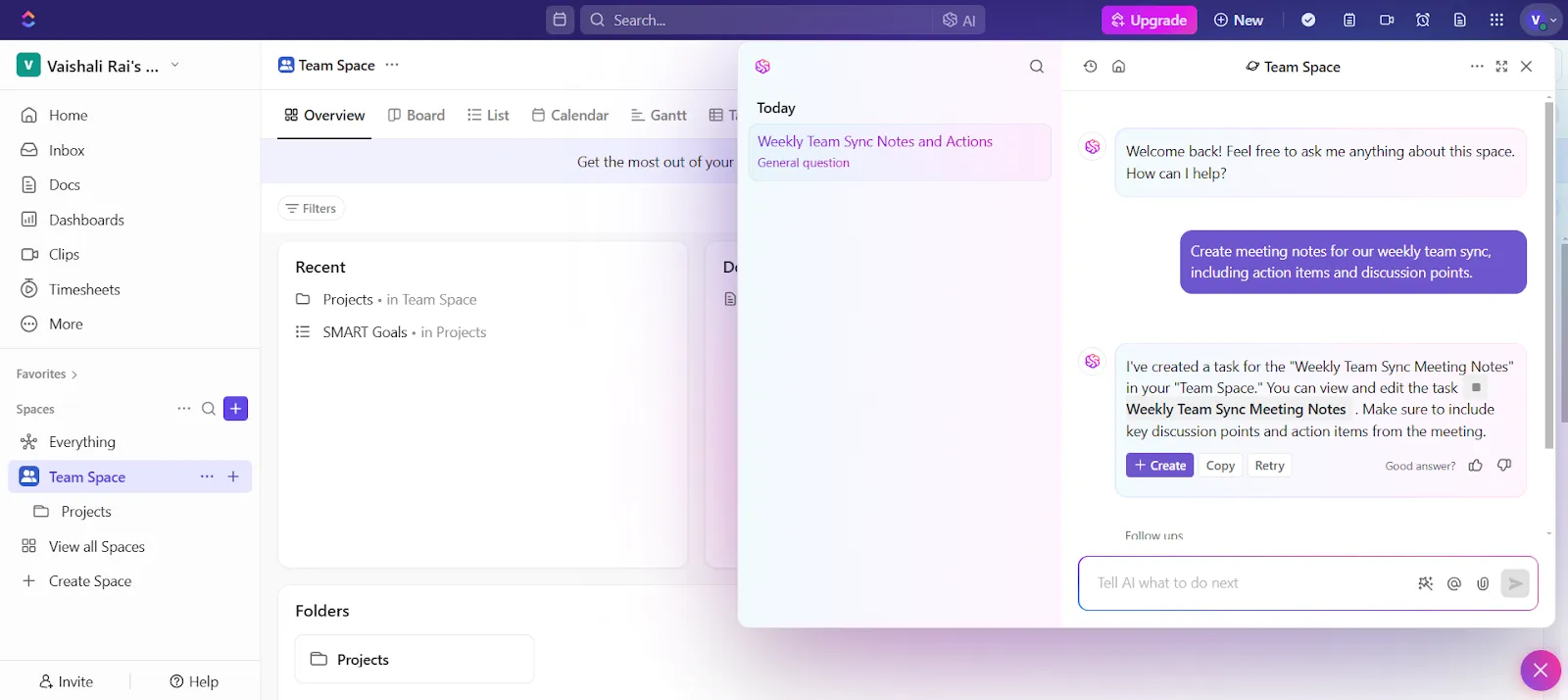Click the AI prompts sparkle icon in input
The width and height of the screenshot is (1568, 700).
tap(1426, 583)
